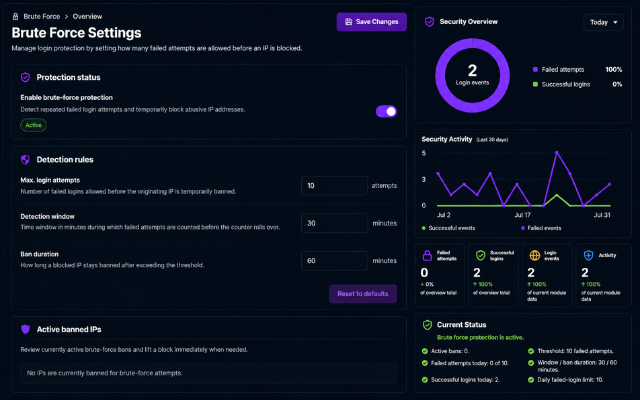Screen dimensions: 640x400
Task: Click the green shield icon on Successful logins card
Action: 480,256
